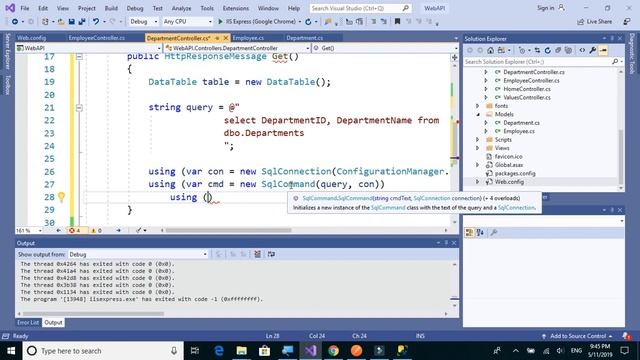Viewport: 640px width, 360px height.
Task: Open Google Chrome from taskbar
Action: click(333, 351)
